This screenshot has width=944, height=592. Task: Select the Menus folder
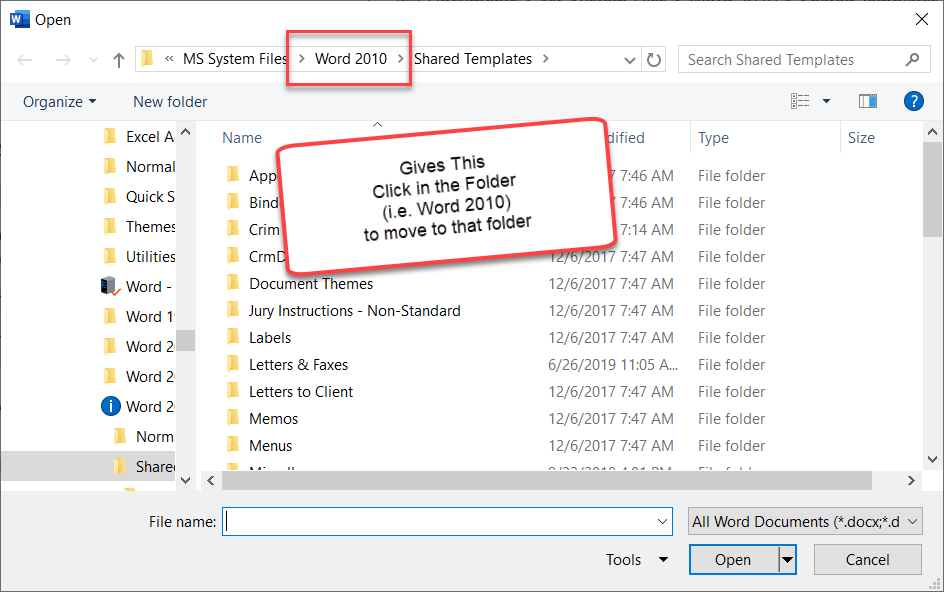coord(270,446)
